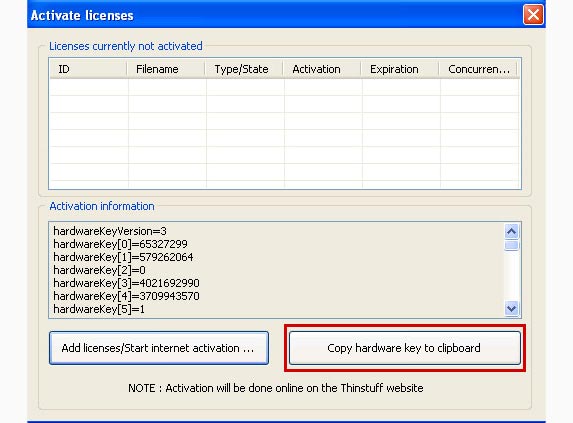Select the truncated Concurren... column header
The image size is (573, 423).
478,69
